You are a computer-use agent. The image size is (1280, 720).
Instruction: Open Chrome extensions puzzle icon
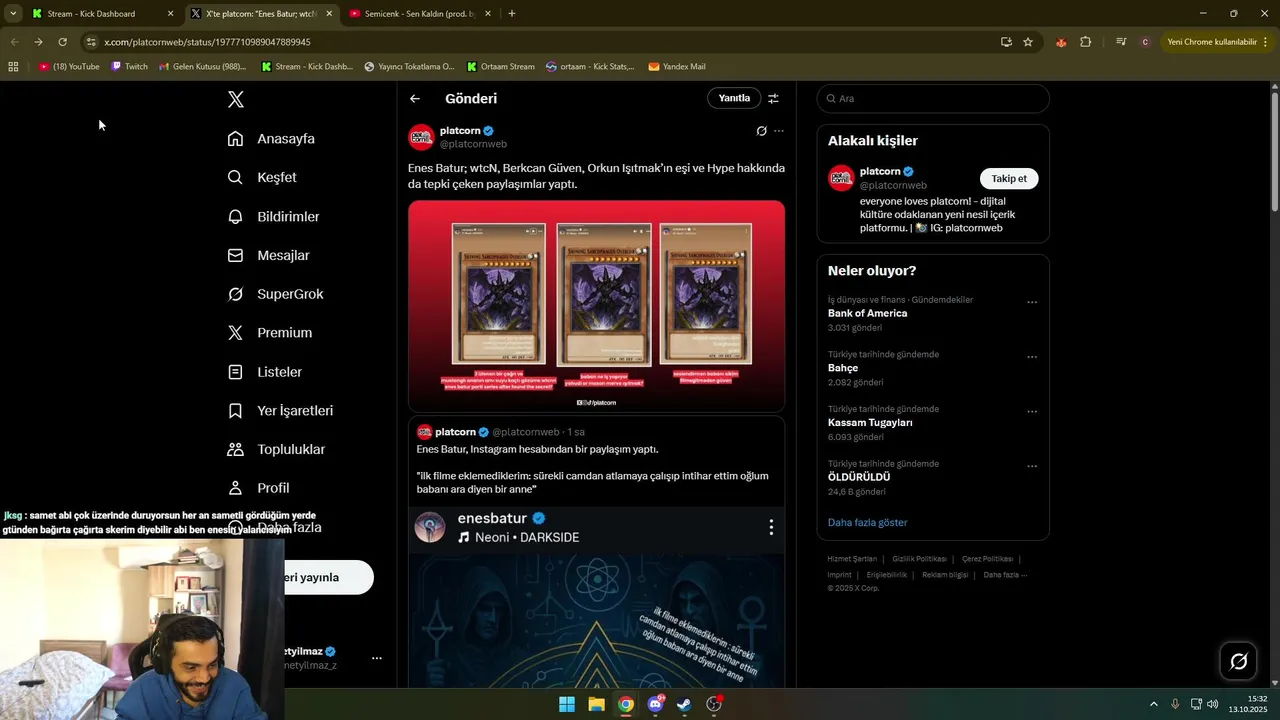(1086, 42)
